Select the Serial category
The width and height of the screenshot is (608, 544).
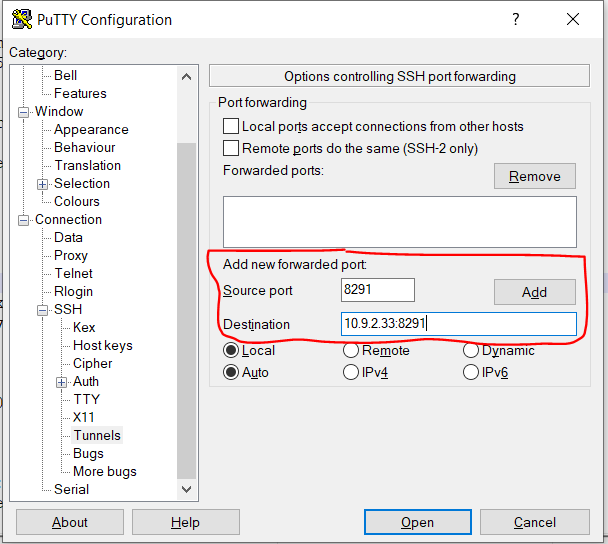(71, 489)
